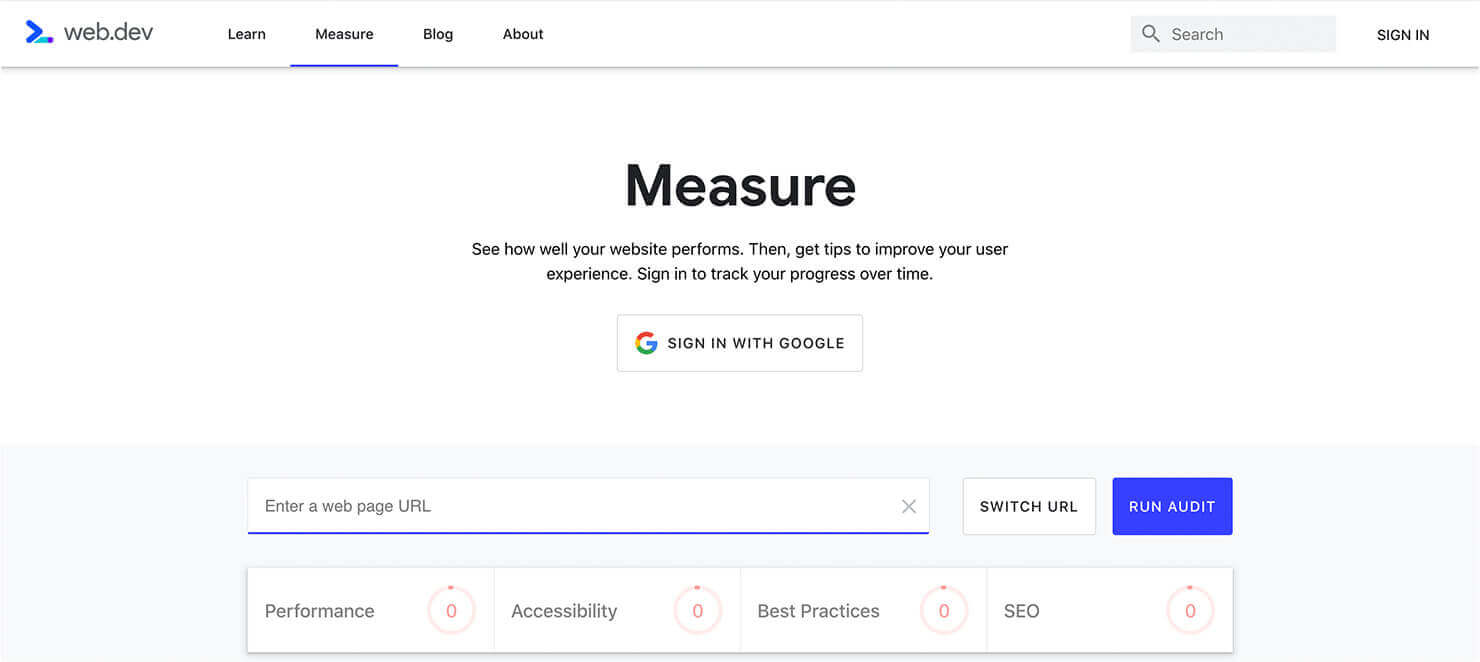Focus the Search box in header
This screenshot has height=662, width=1480.
tap(1233, 34)
